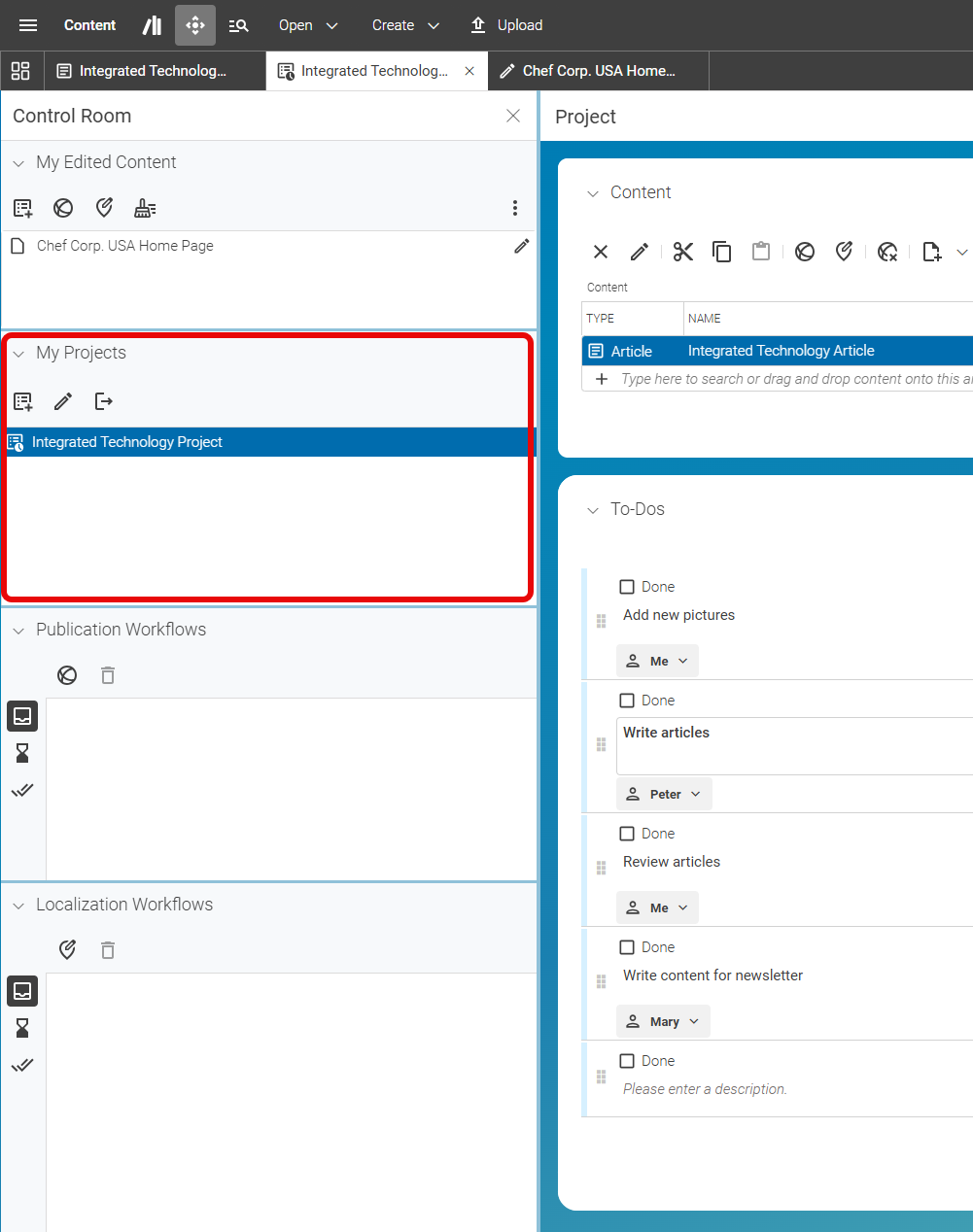Screen dimensions: 973x1232
Task: Click delete trash icon in Localization Workflows
Action: tap(108, 950)
